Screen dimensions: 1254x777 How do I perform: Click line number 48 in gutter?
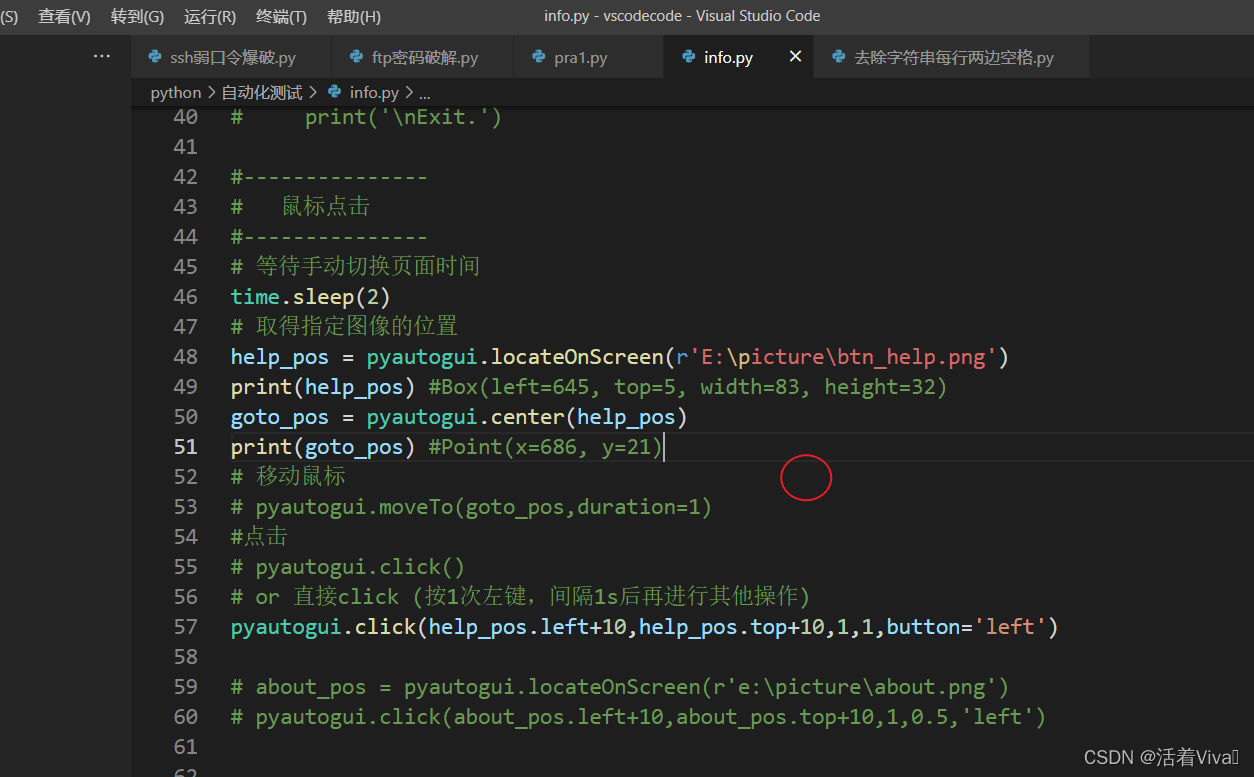[185, 356]
